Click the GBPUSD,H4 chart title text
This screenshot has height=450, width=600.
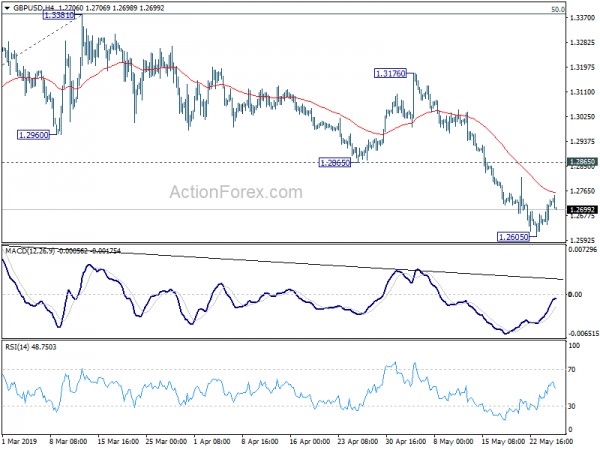(x=35, y=8)
